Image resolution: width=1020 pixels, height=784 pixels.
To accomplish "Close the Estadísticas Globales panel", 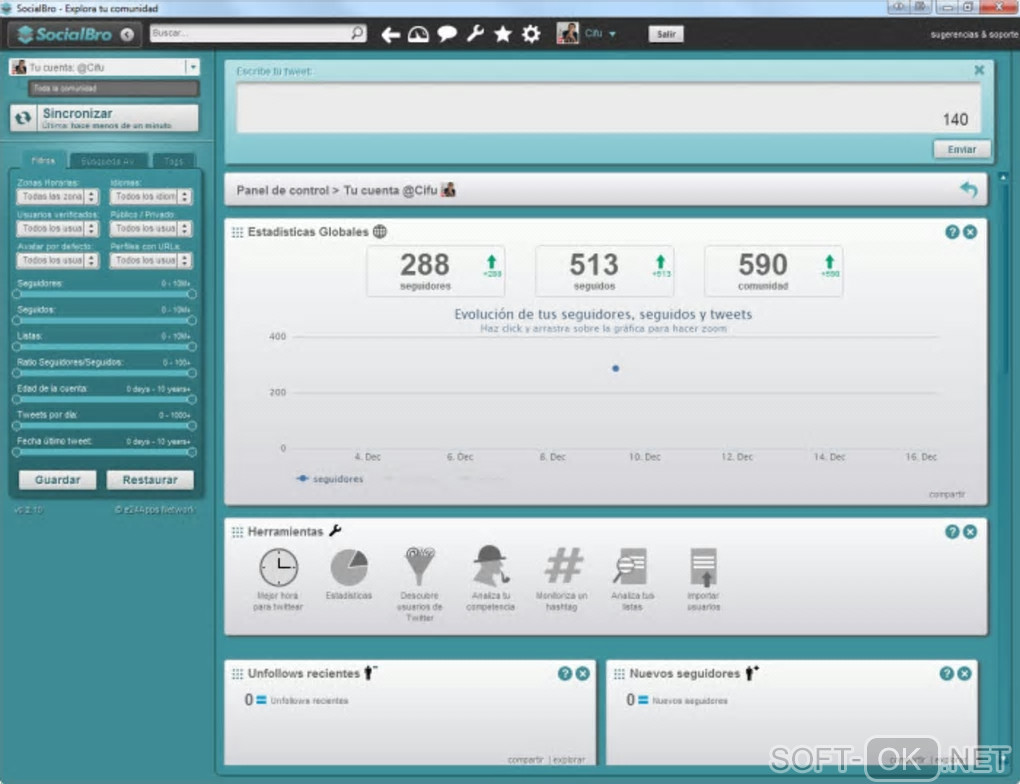I will click(970, 232).
